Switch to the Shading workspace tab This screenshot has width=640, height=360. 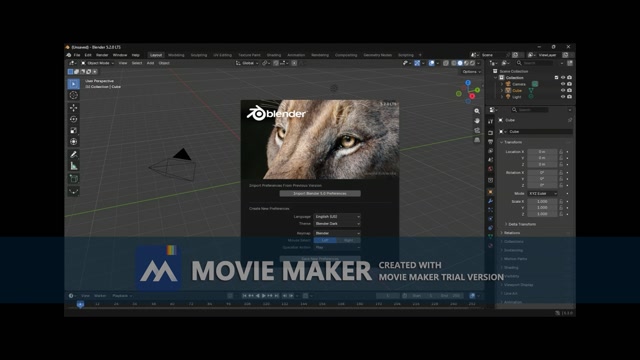[x=274, y=55]
